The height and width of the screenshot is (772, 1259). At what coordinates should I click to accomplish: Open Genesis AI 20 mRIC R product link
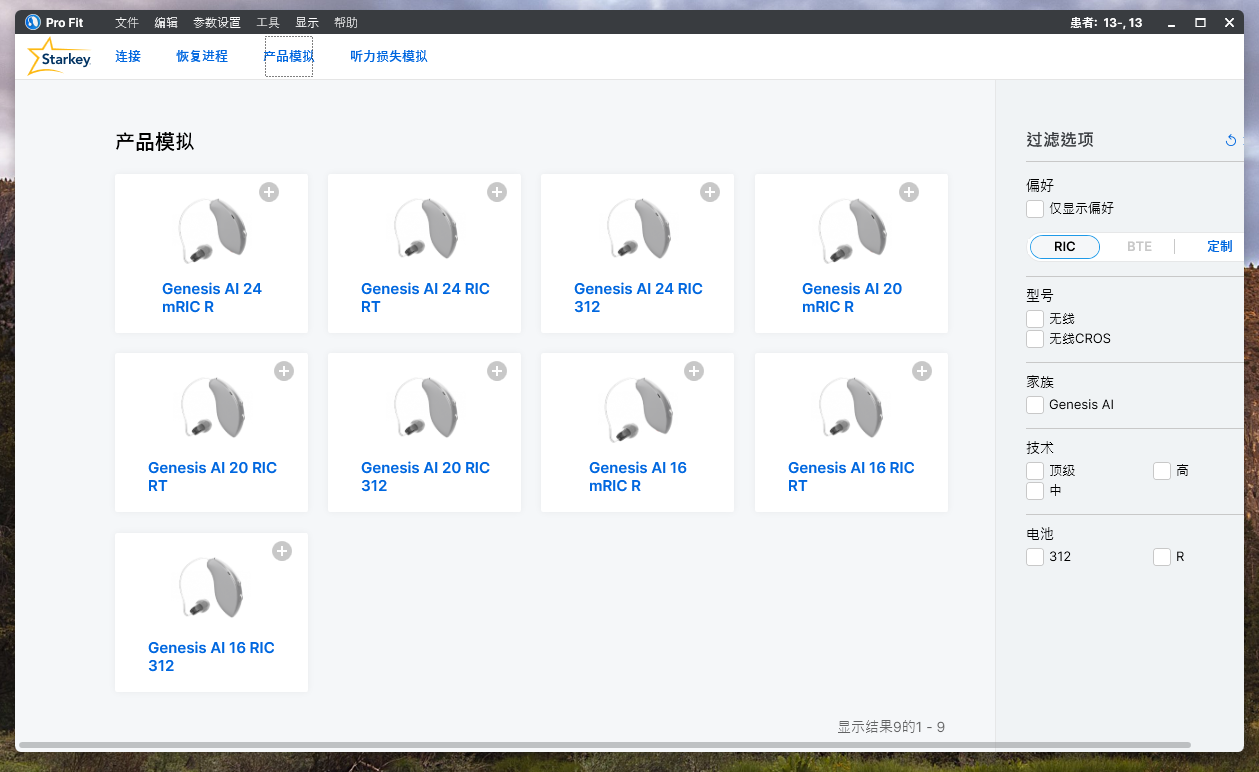coord(852,298)
